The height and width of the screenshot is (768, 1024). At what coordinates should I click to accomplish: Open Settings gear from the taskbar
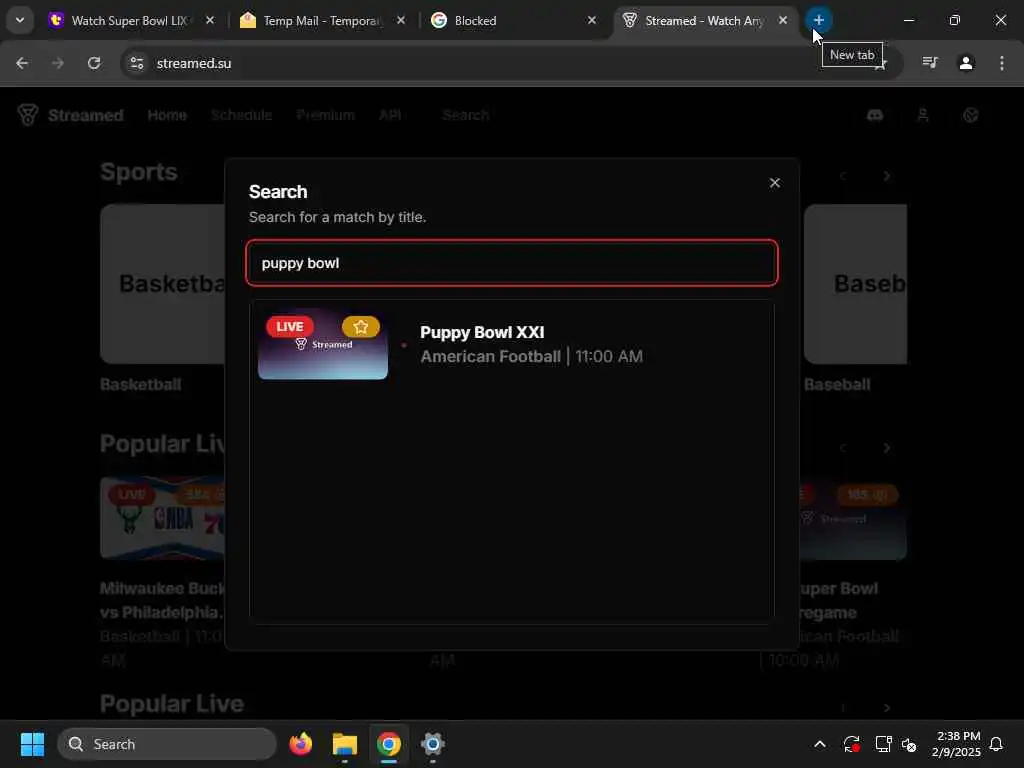click(x=432, y=744)
